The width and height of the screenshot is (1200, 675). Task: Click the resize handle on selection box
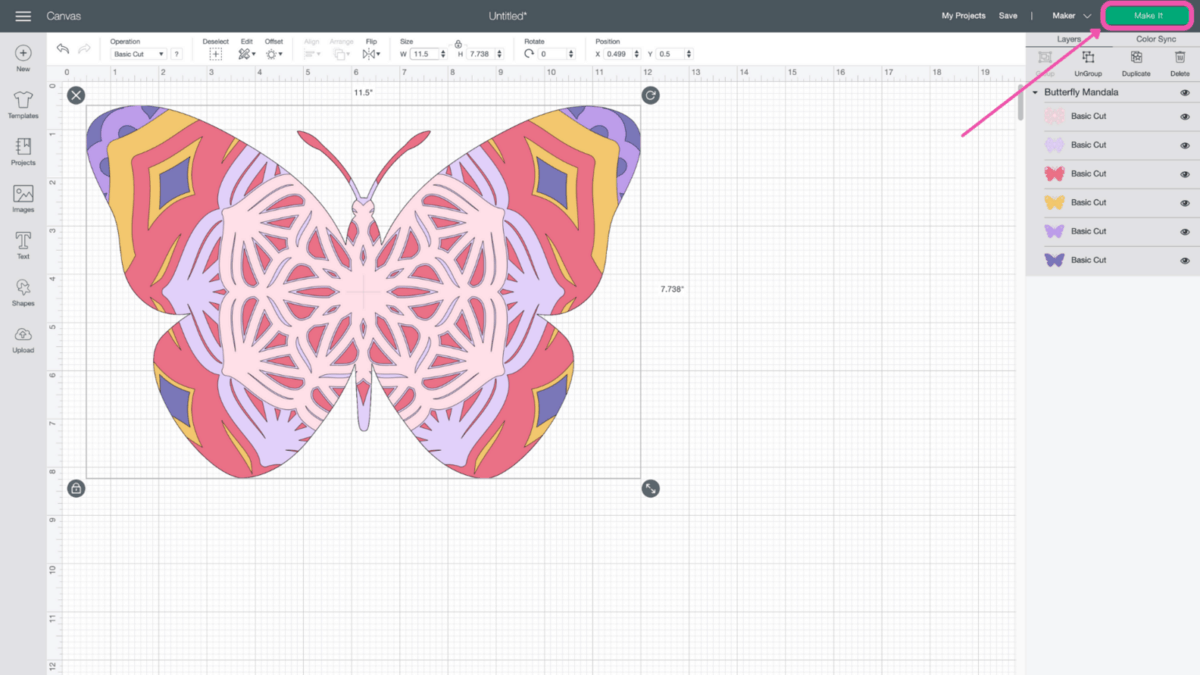pos(650,488)
